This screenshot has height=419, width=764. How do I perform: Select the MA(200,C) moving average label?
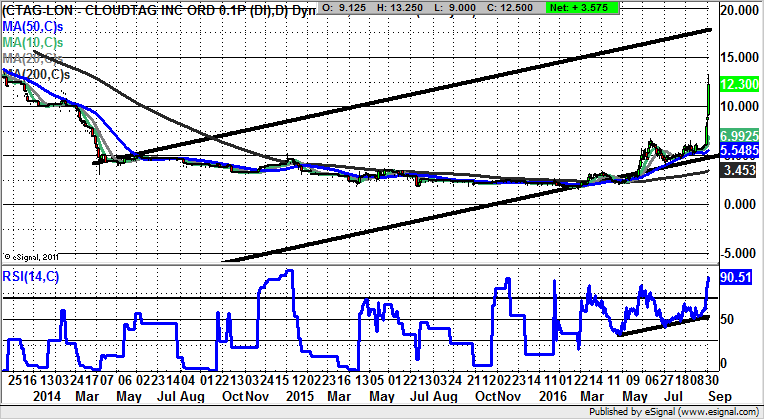point(38,75)
